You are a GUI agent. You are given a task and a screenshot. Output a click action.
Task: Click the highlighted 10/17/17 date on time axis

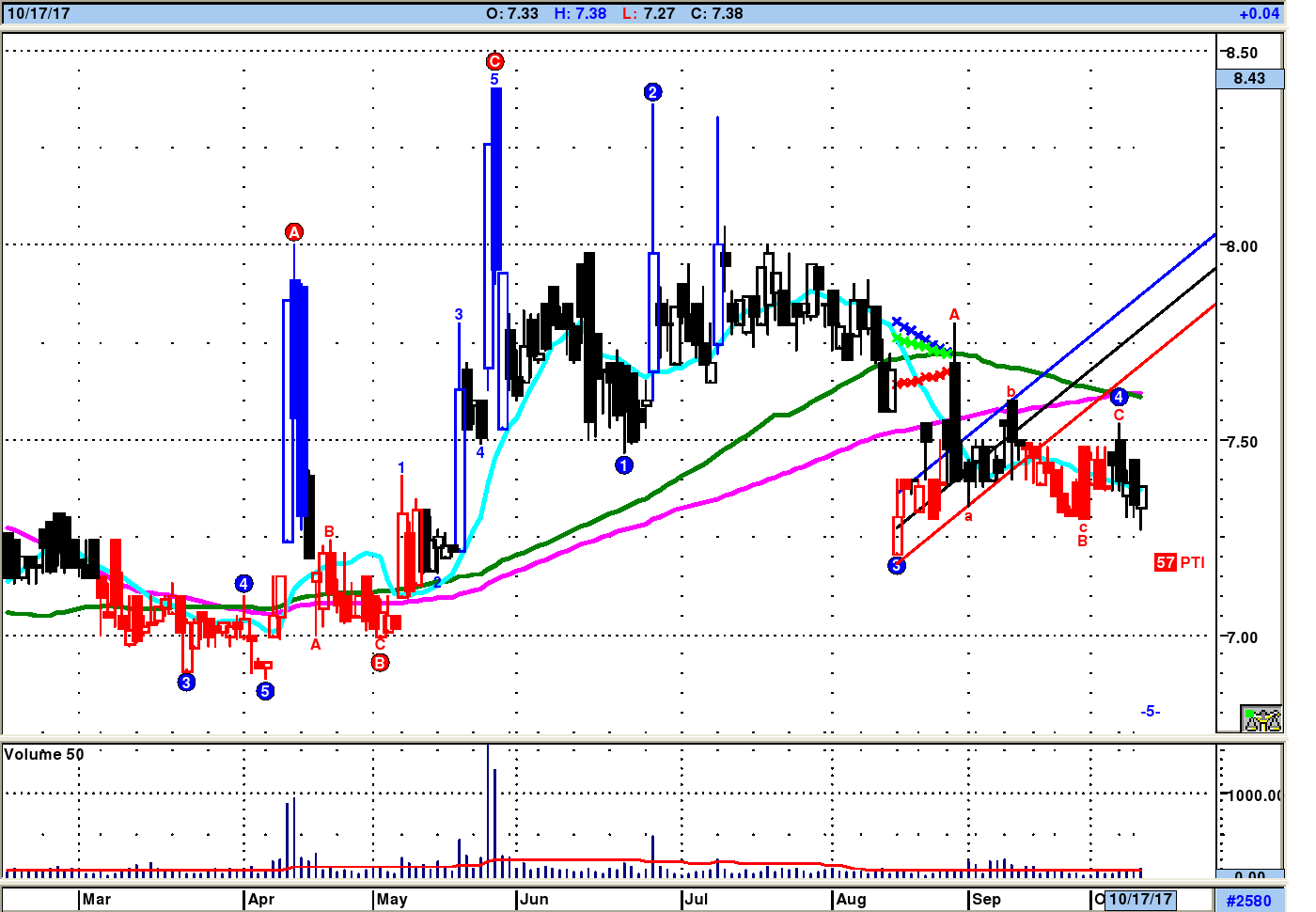(1140, 899)
